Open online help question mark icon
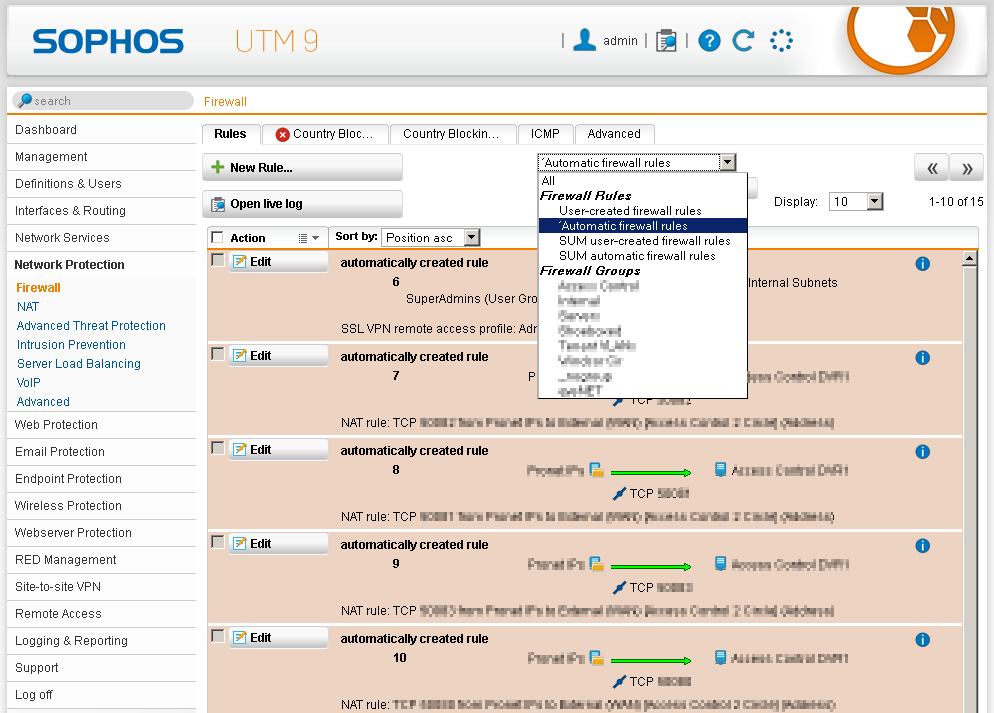994x713 pixels. [x=709, y=41]
